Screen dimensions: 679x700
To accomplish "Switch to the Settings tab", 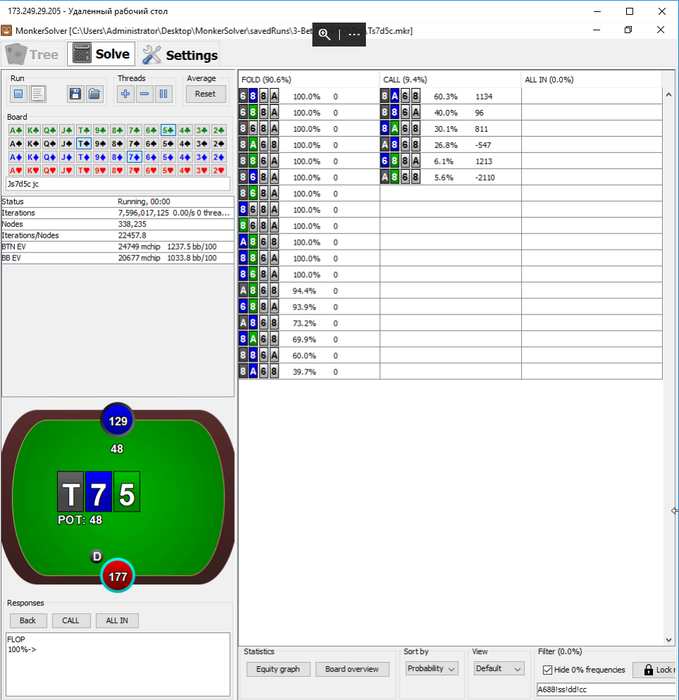I will pyautogui.click(x=179, y=54).
